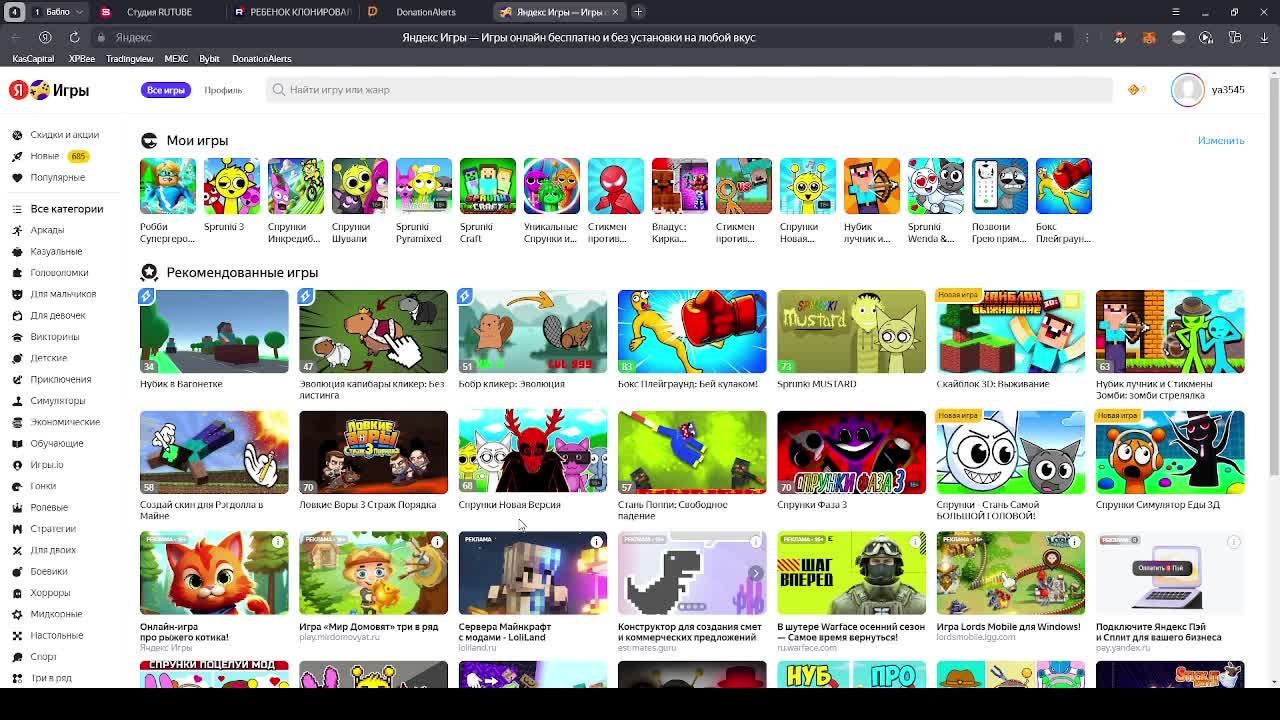Click the Sprunki 3 game icon
The height and width of the screenshot is (720, 1280).
tap(231, 186)
